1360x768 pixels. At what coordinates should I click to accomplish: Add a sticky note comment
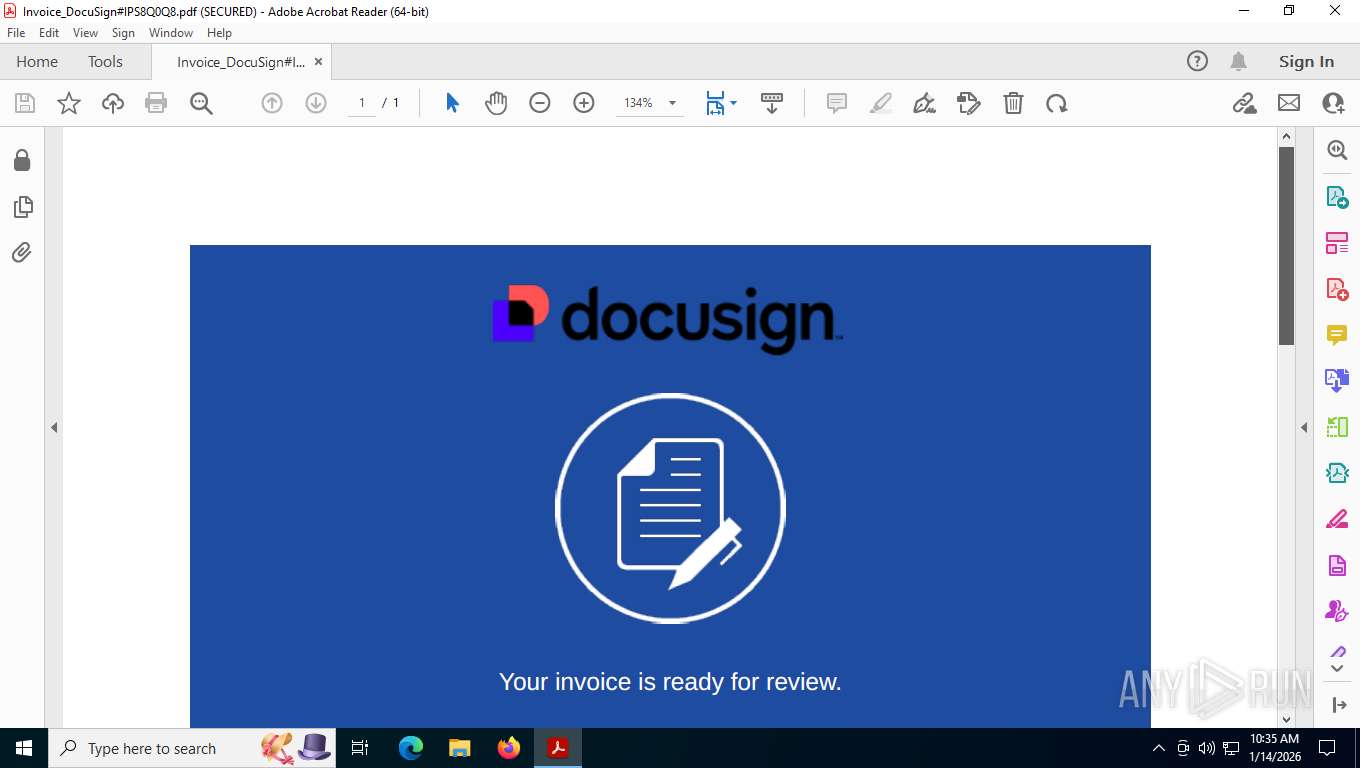[x=837, y=103]
